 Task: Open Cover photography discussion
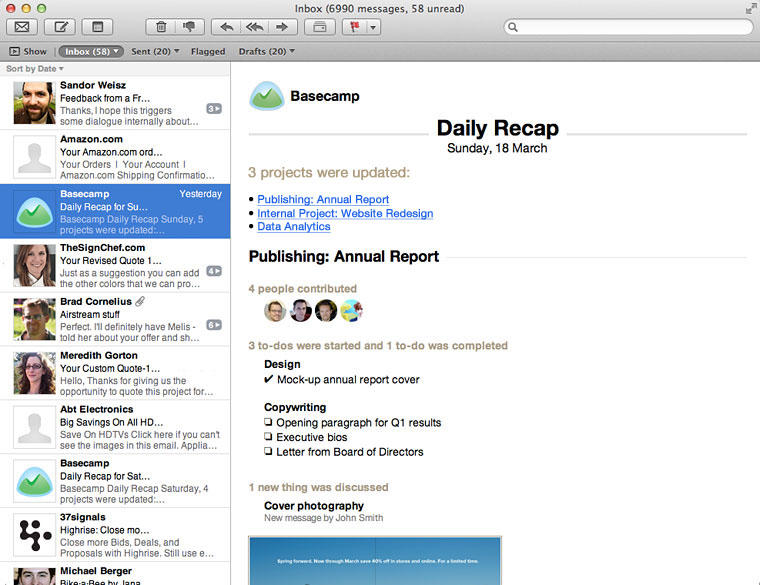click(x=314, y=506)
